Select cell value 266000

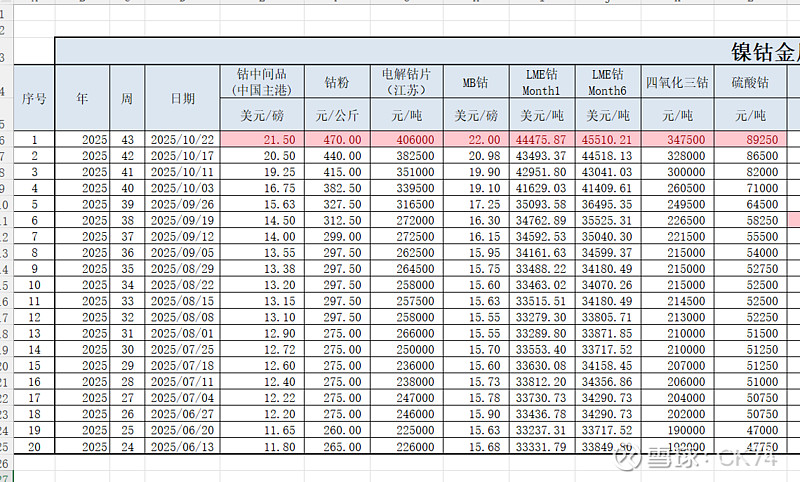point(407,334)
